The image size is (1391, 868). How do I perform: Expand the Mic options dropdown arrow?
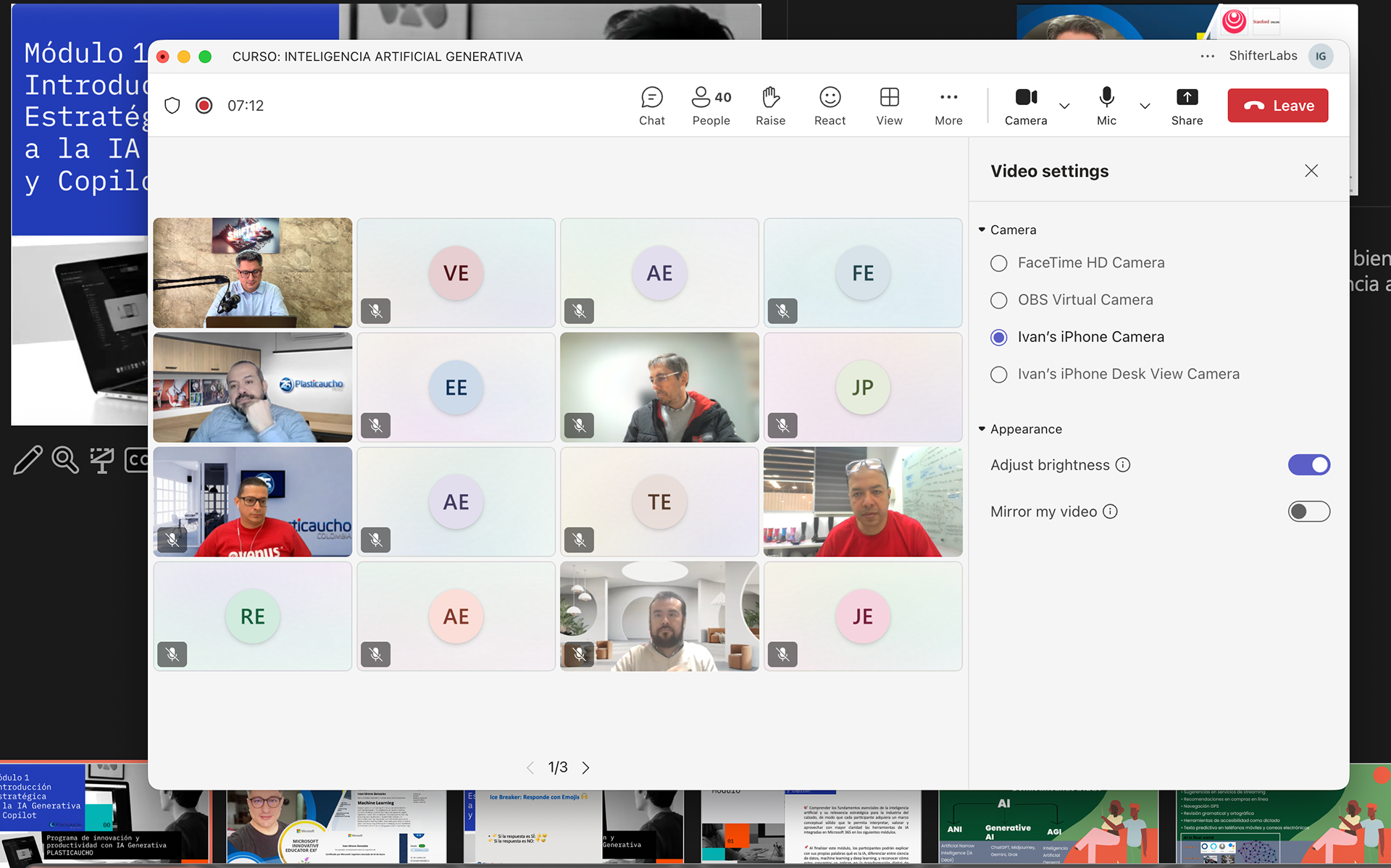click(1145, 106)
